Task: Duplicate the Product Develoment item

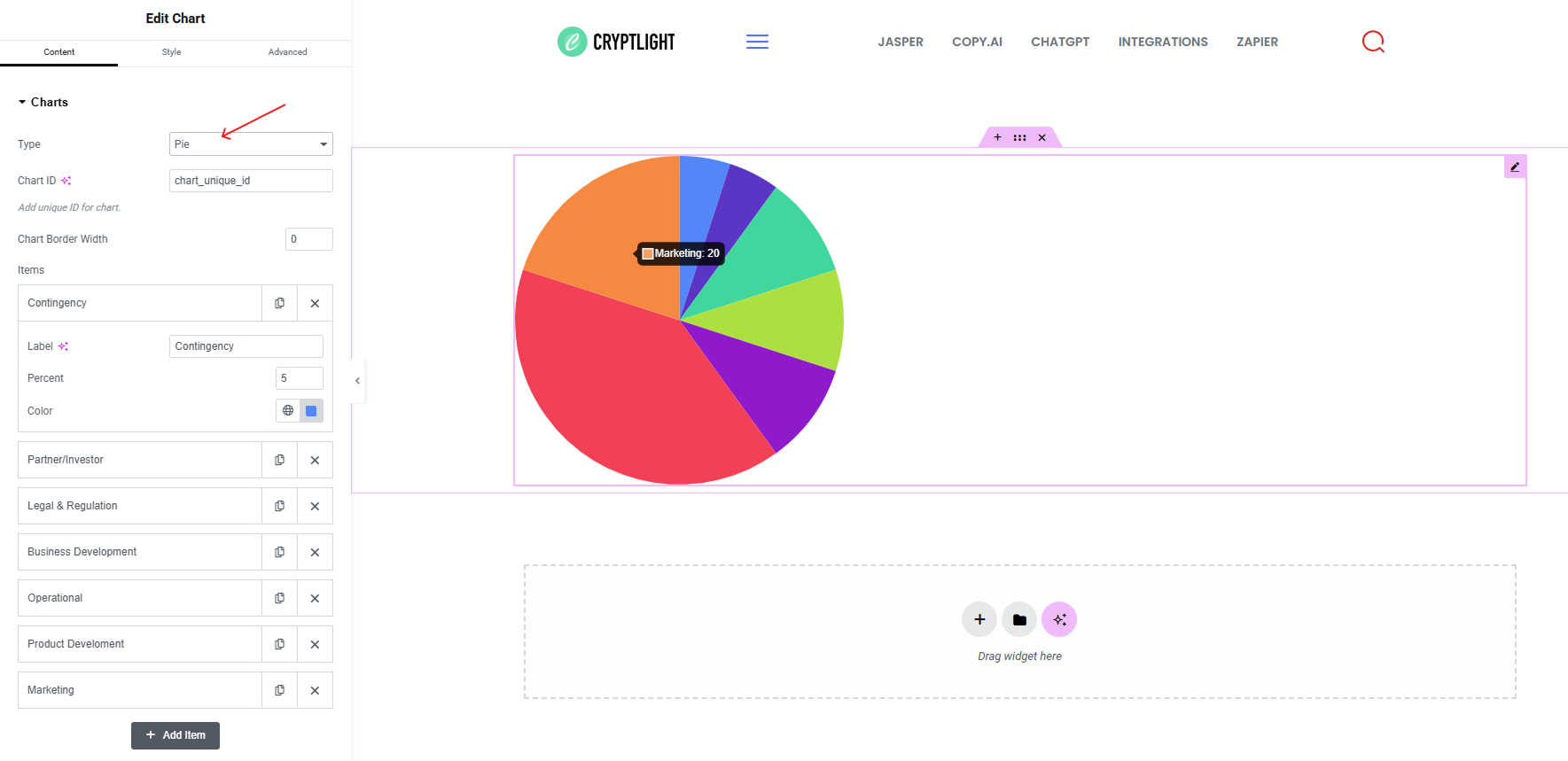Action: pyautogui.click(x=279, y=644)
